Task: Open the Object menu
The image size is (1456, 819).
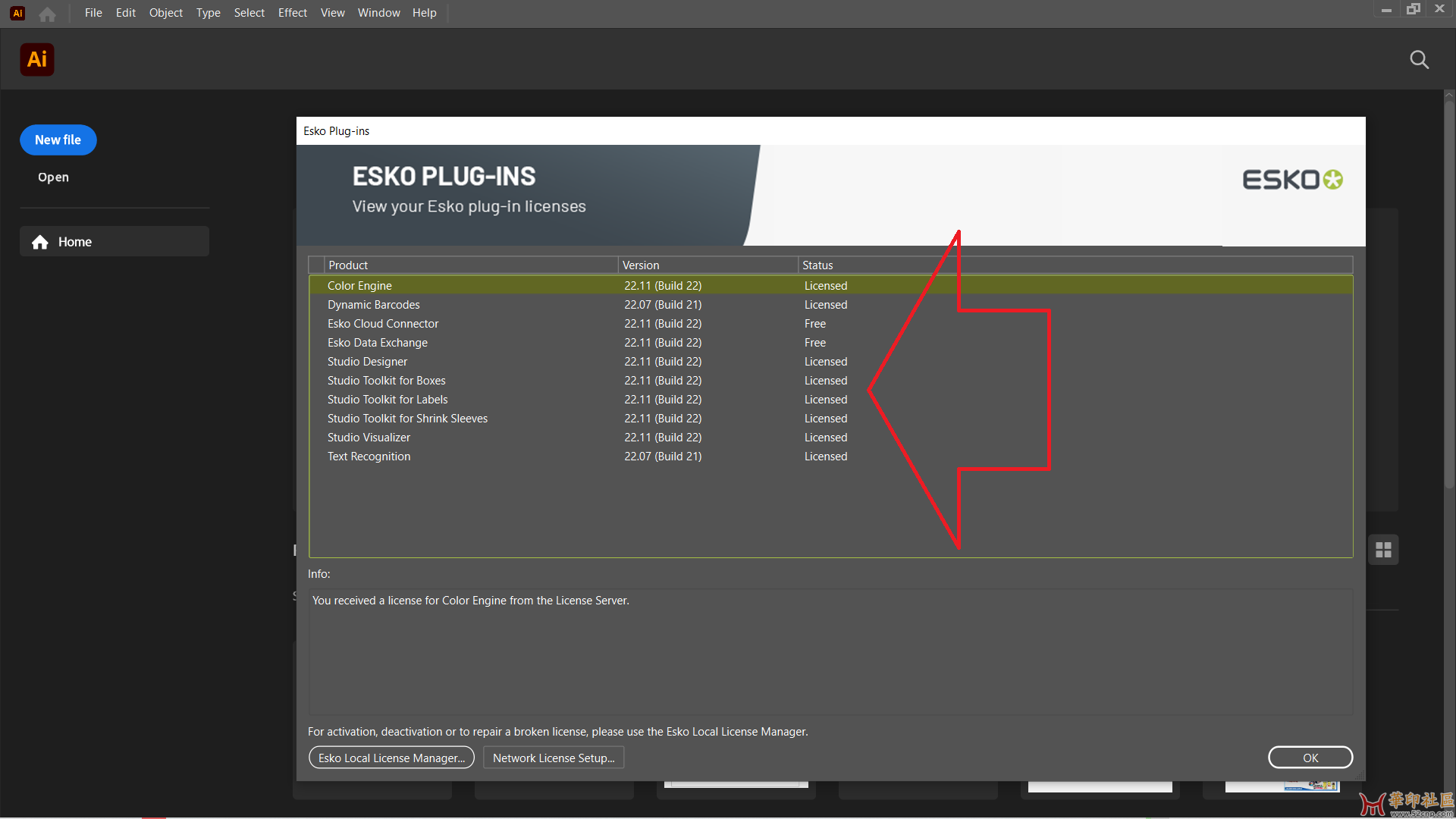Action: pos(166,13)
